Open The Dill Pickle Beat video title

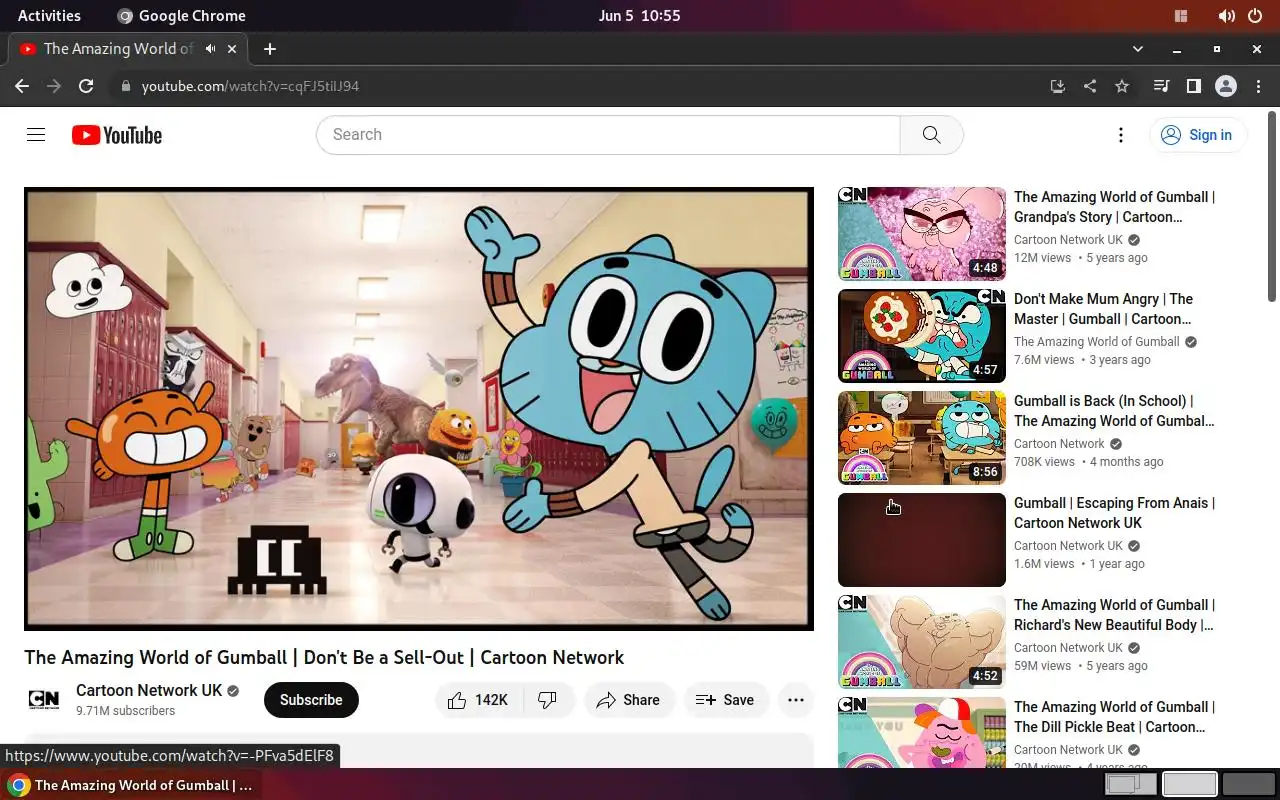point(1114,717)
